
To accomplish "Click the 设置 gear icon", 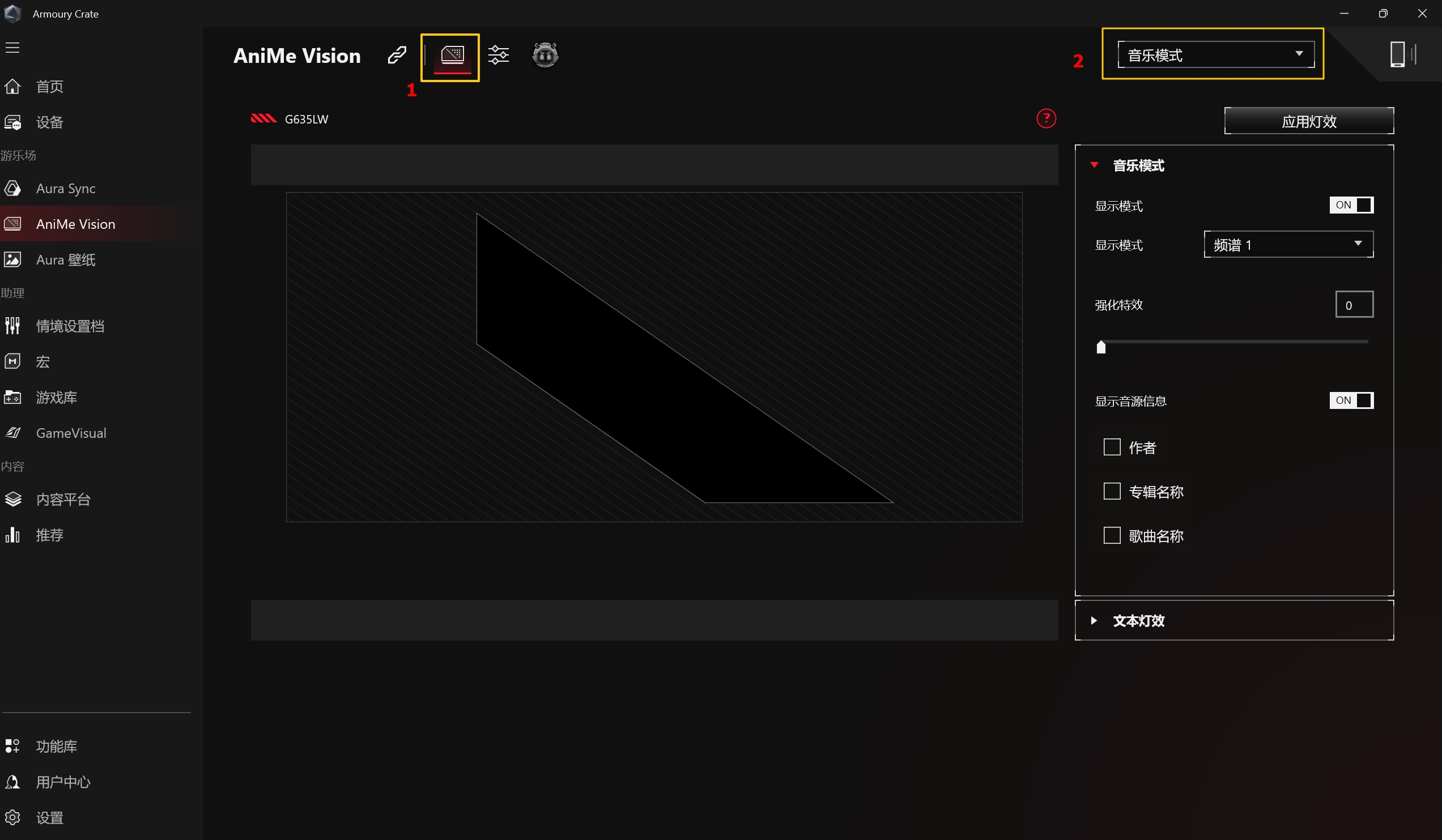I will [x=12, y=817].
